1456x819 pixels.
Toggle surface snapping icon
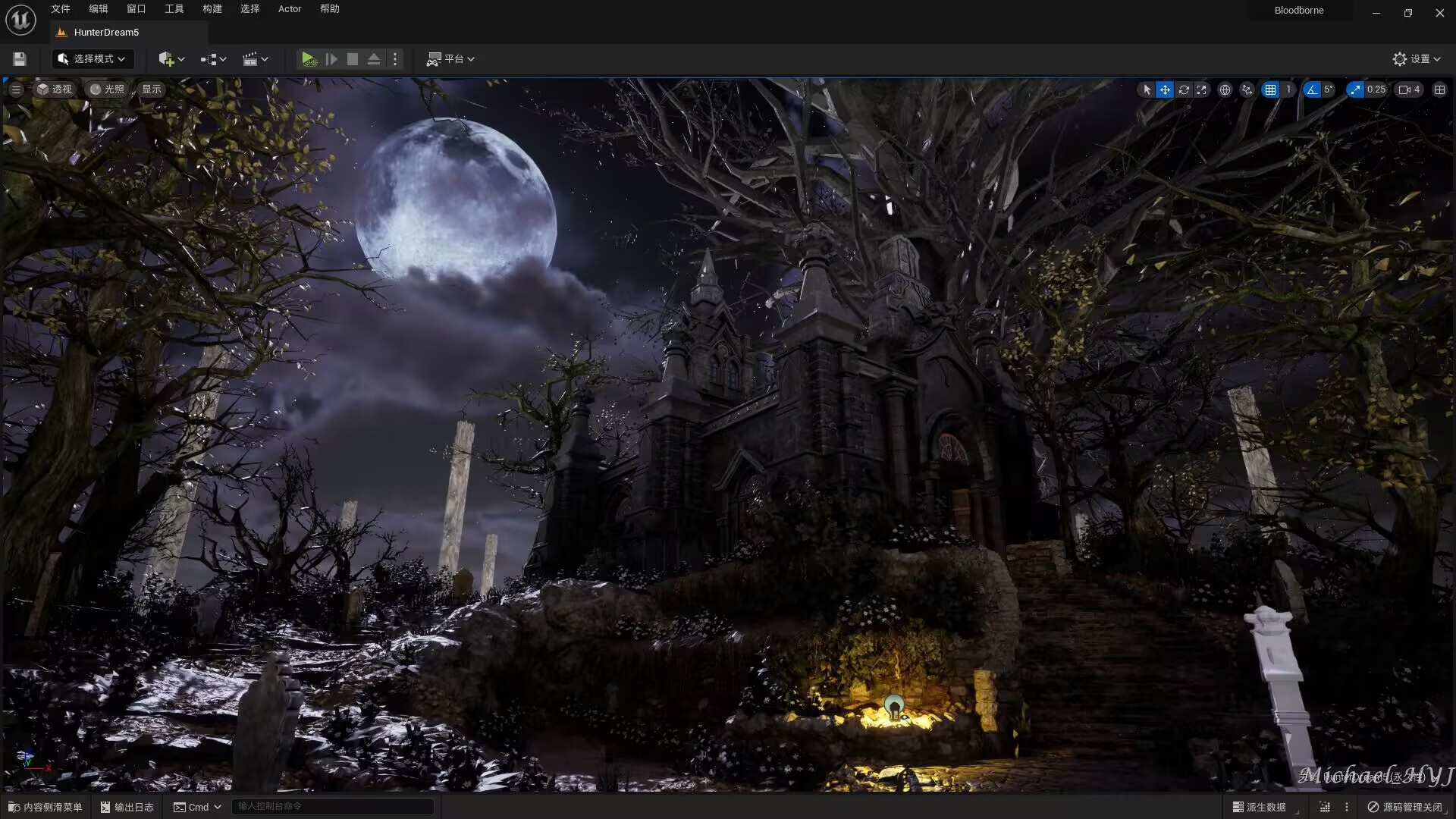click(x=1247, y=89)
